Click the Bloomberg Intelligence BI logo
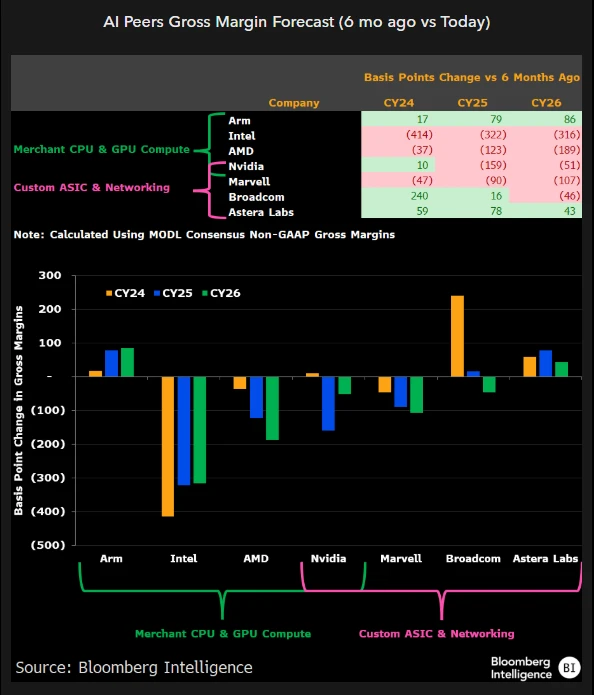 569,668
